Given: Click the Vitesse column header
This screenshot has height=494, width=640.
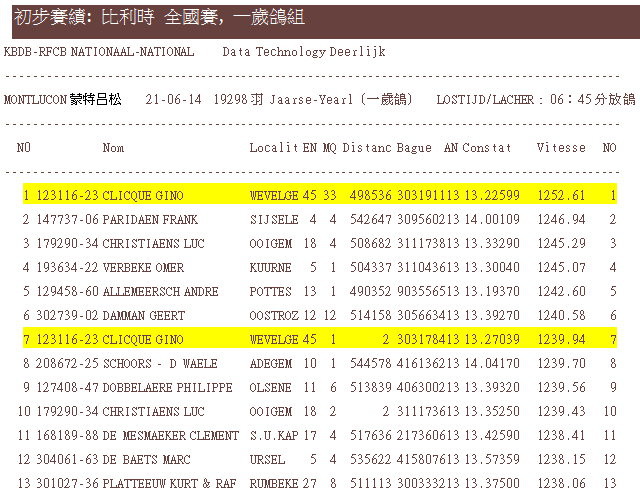Looking at the screenshot, I should pyautogui.click(x=560, y=148).
